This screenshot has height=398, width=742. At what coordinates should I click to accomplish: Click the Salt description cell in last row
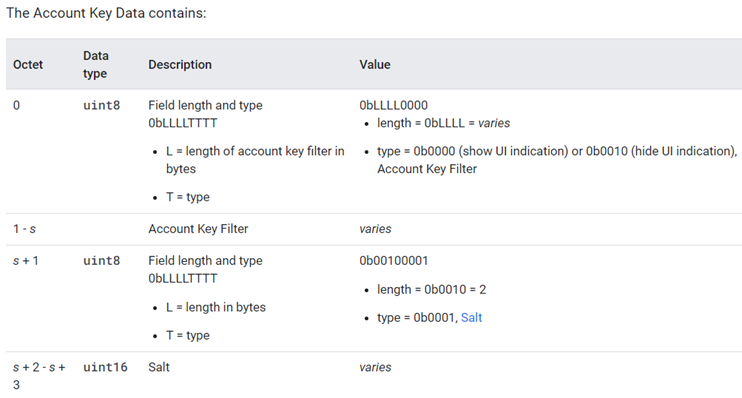point(159,367)
